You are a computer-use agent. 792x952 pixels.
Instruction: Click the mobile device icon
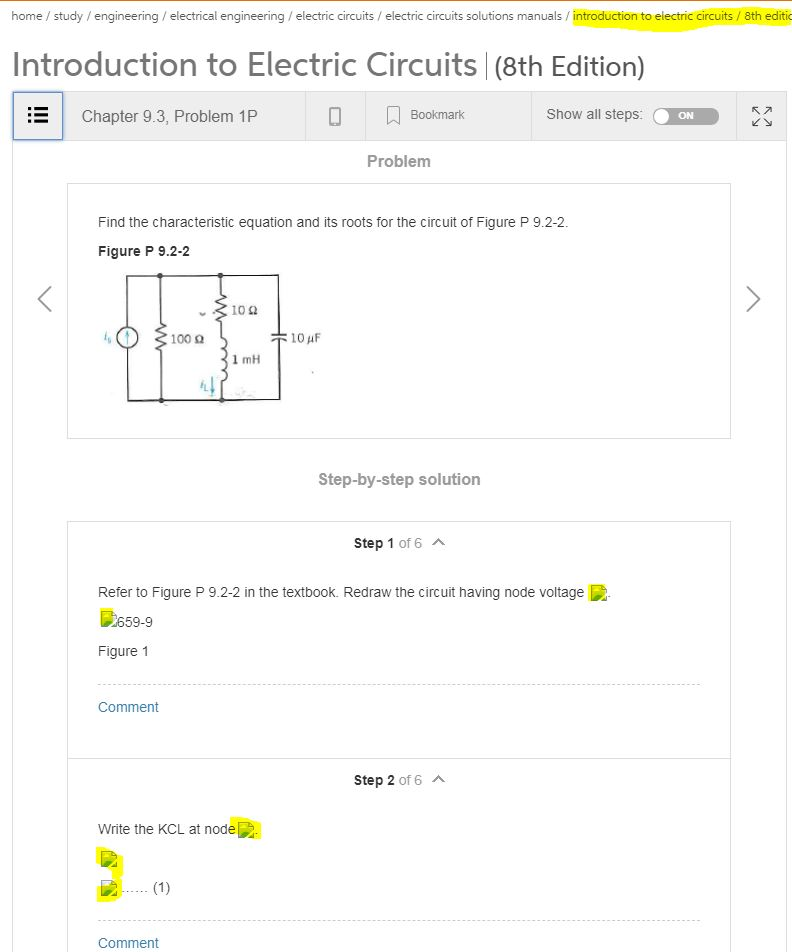(335, 115)
